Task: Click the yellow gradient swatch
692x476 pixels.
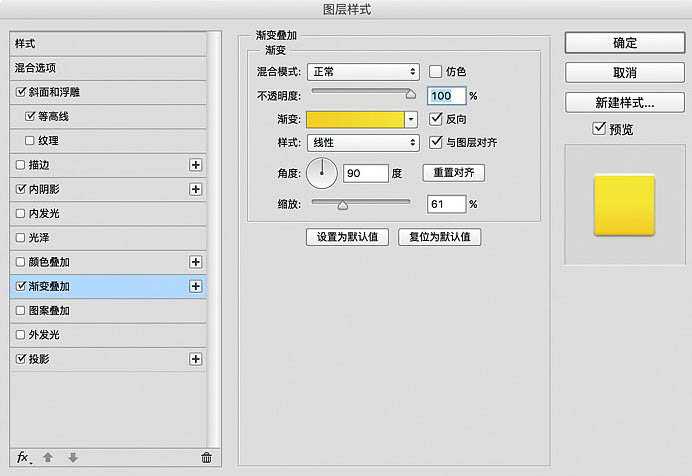Action: point(356,119)
